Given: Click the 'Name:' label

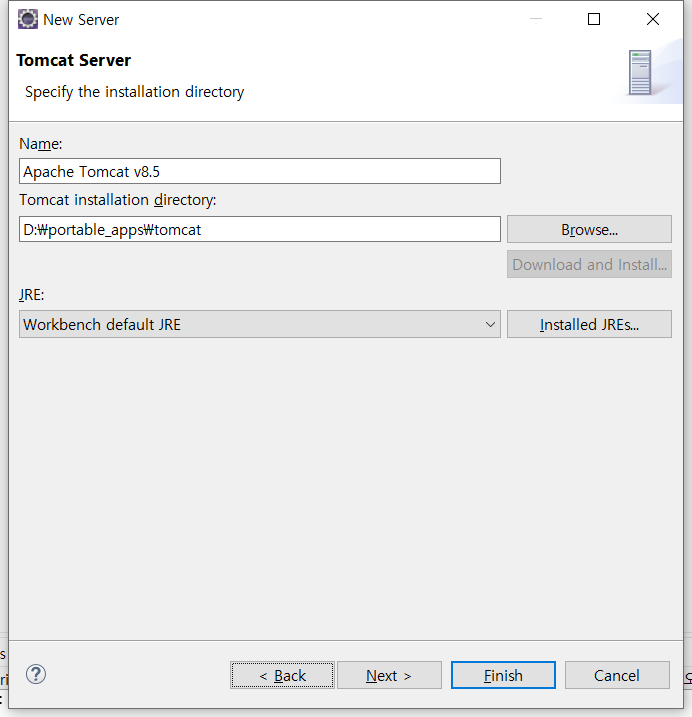Looking at the screenshot, I should coord(40,144).
